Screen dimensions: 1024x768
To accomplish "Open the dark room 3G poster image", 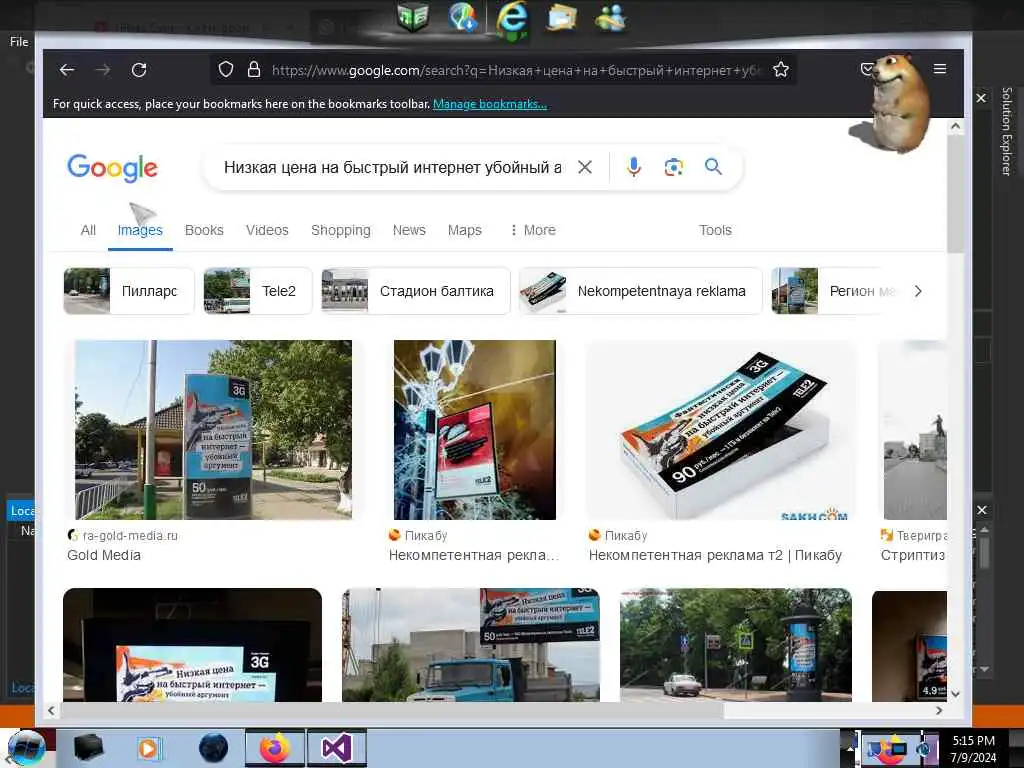I will point(193,645).
